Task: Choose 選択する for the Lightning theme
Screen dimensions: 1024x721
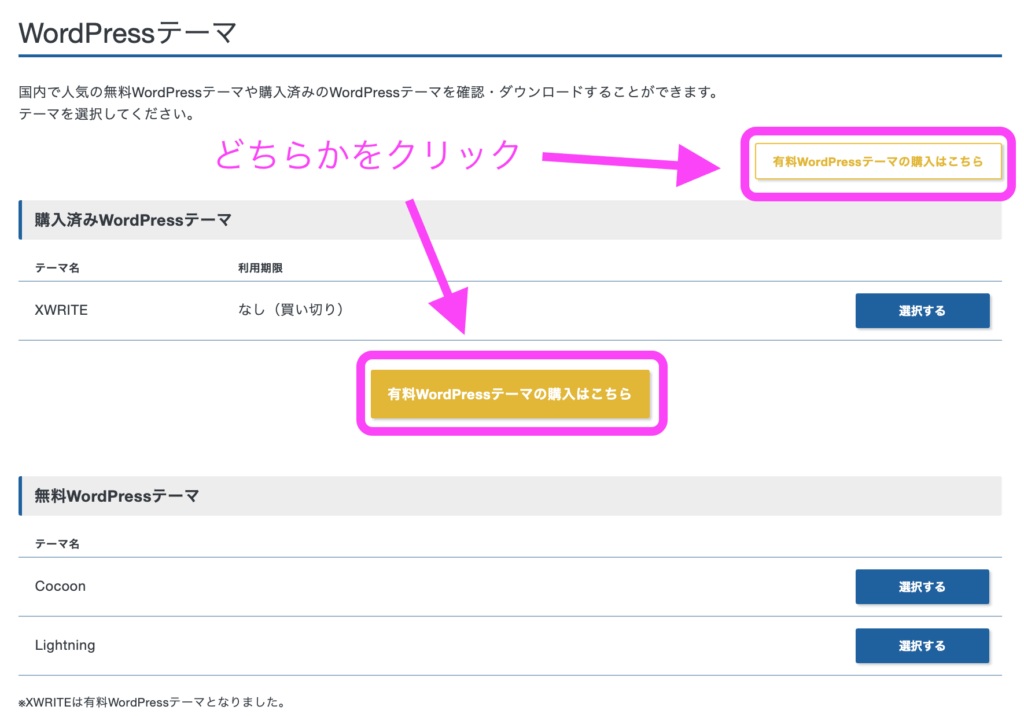Action: click(x=922, y=646)
